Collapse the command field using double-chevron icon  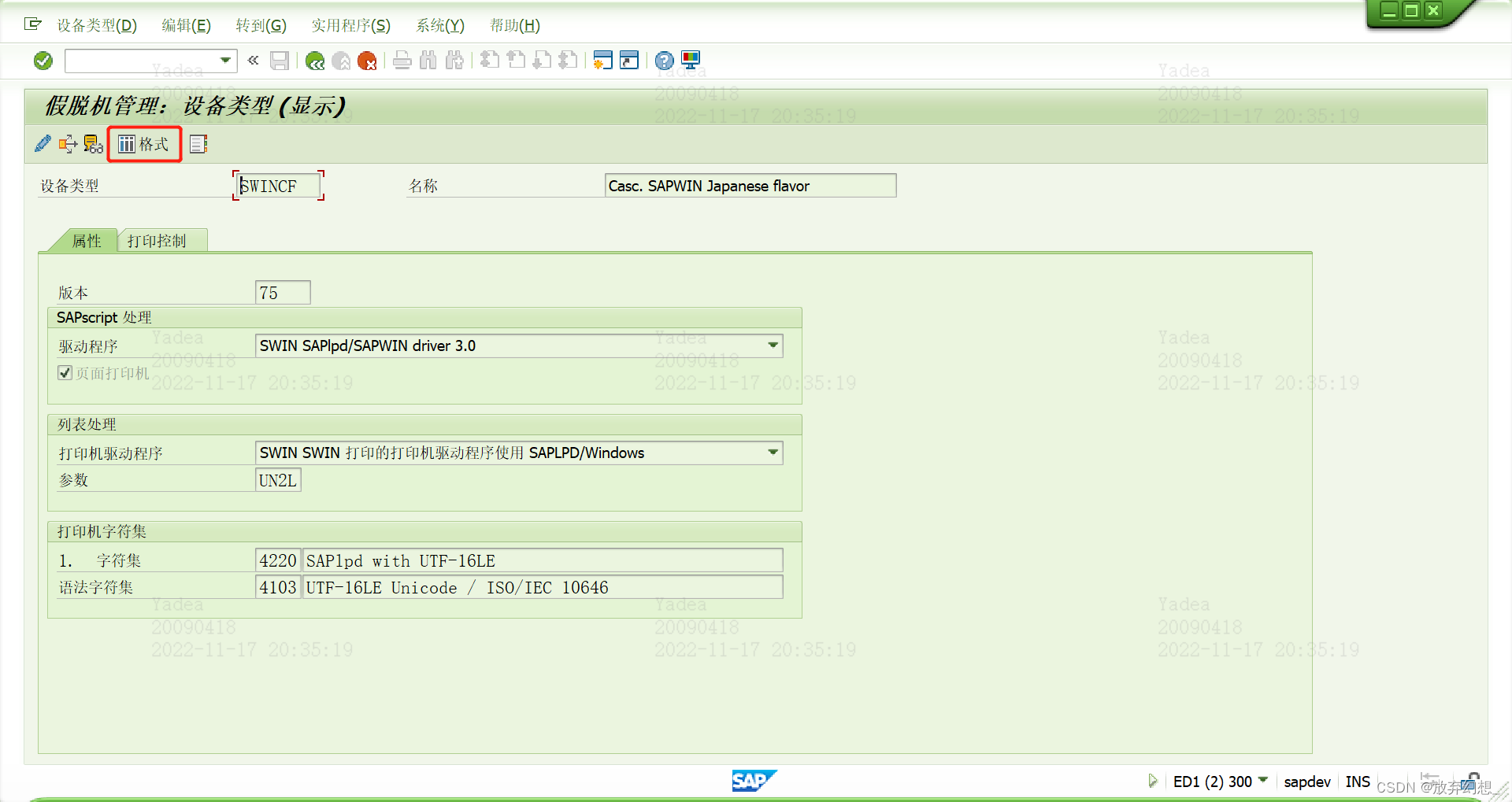pos(253,60)
